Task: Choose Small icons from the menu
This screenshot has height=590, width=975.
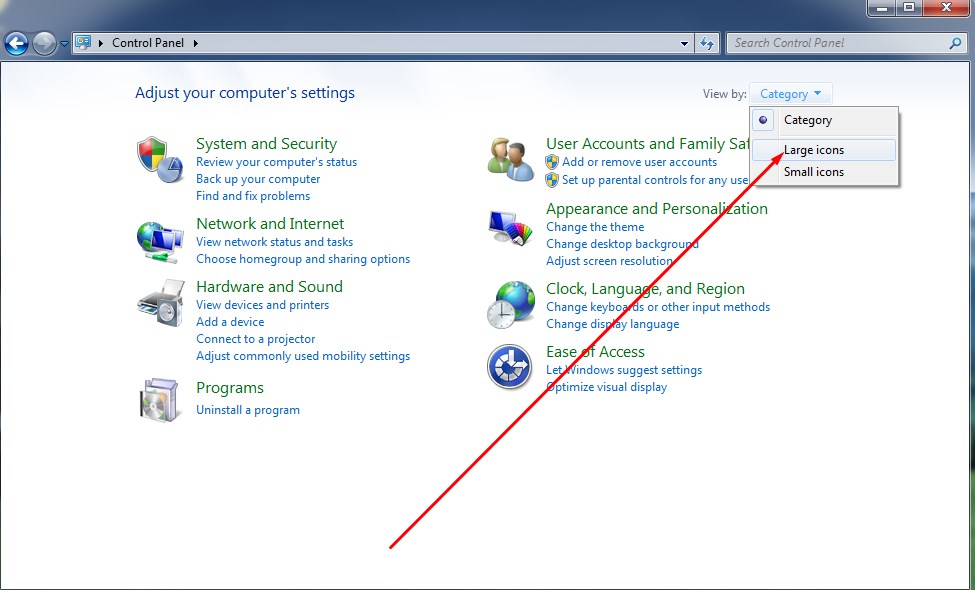Action: tap(824, 172)
